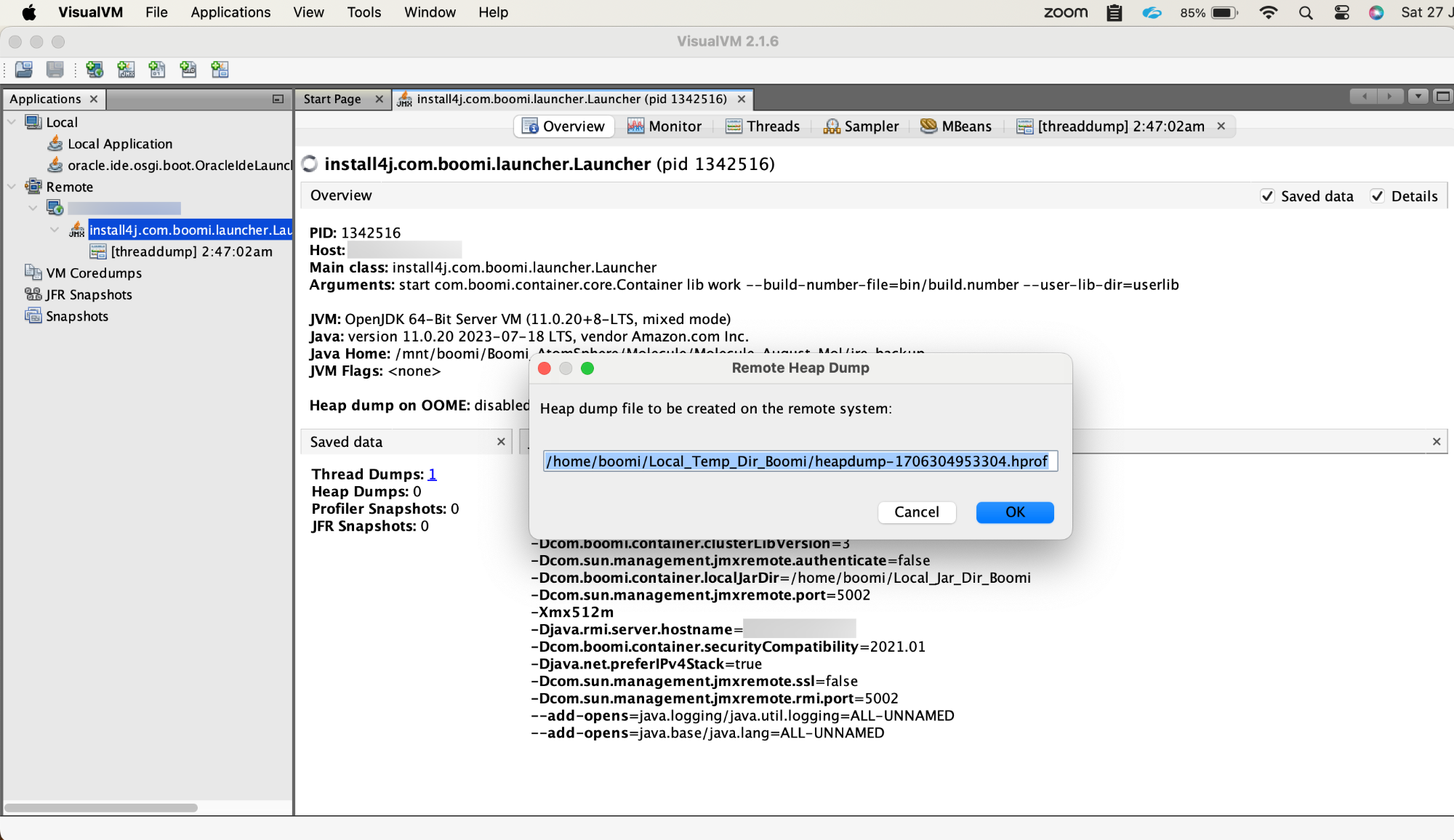Image resolution: width=1454 pixels, height=840 pixels.
Task: Click the Load Snapshot (open) toolbar icon
Action: coord(22,69)
